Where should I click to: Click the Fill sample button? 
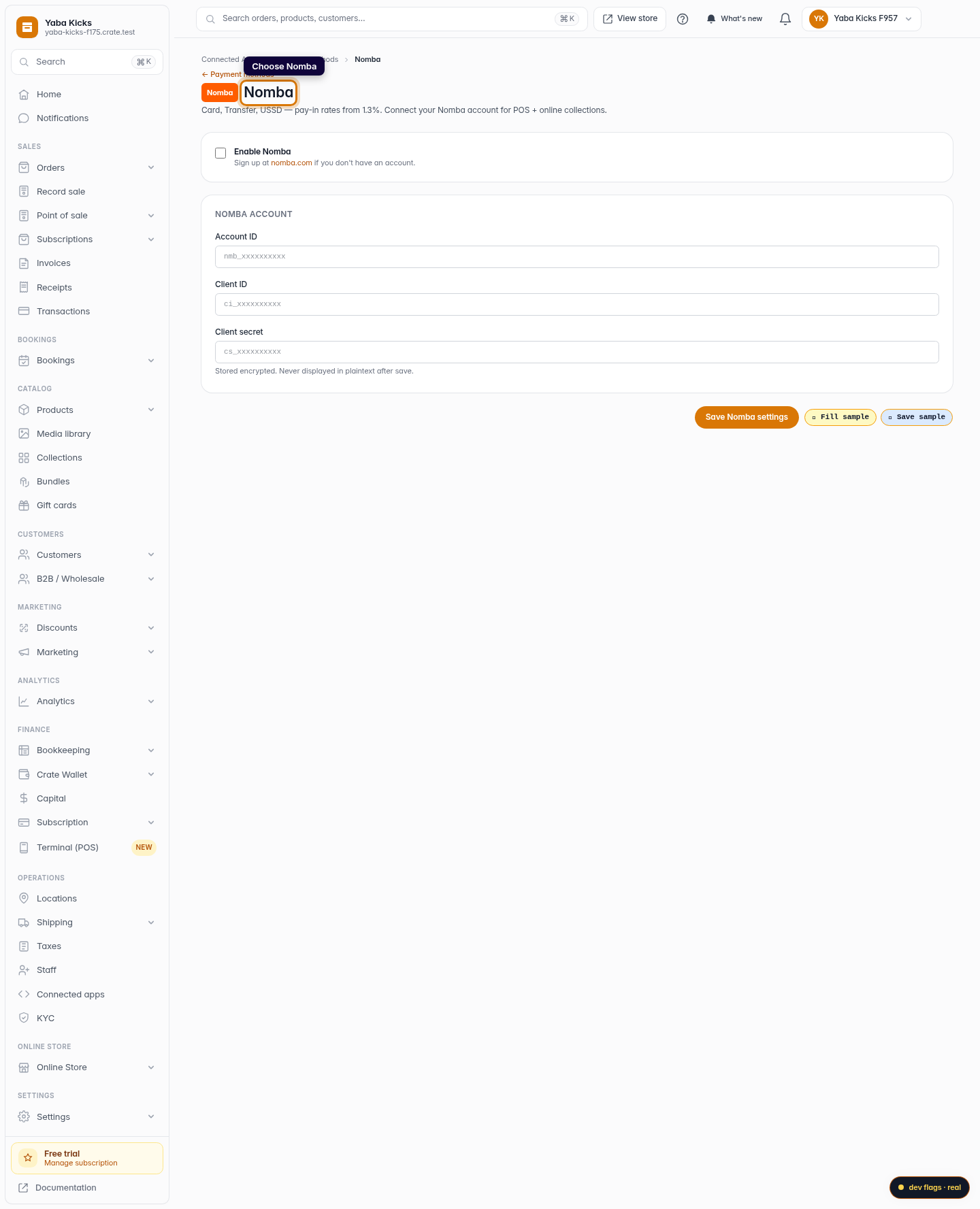click(840, 417)
